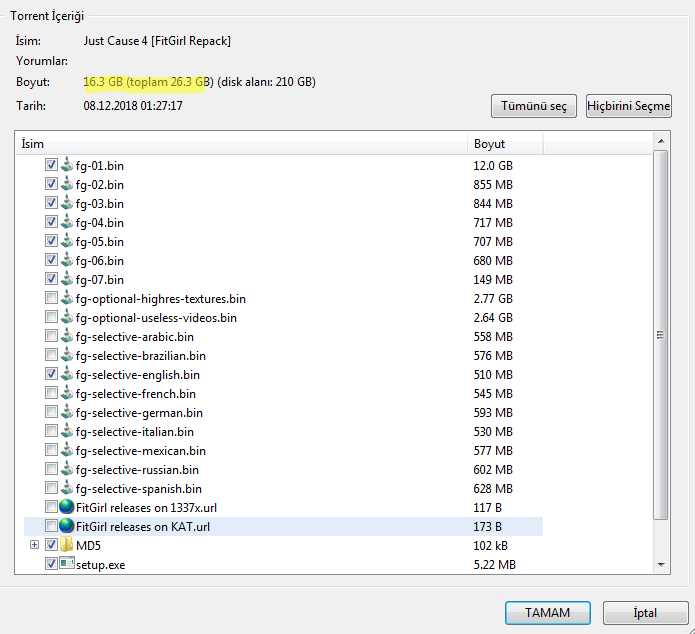The height and width of the screenshot is (634, 695).
Task: Cancel with the İptal button
Action: [x=645, y=613]
